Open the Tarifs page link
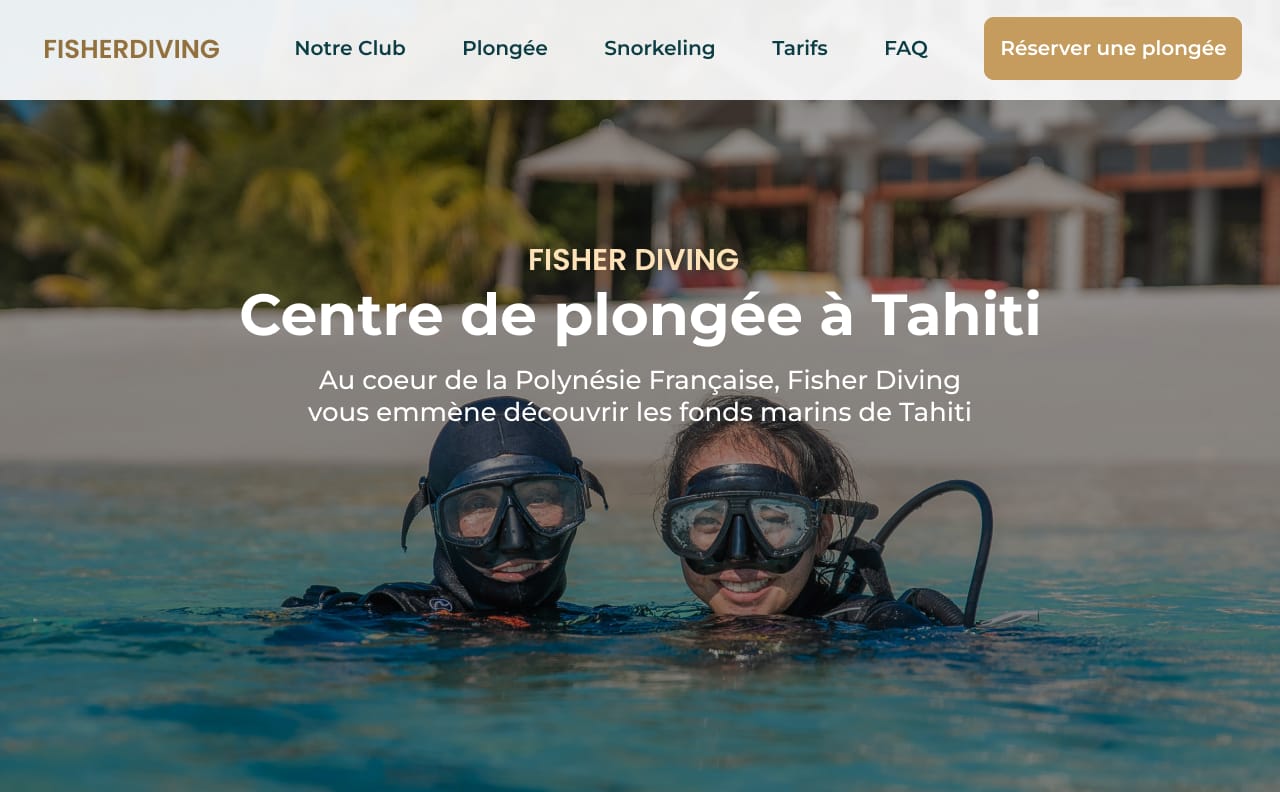 (800, 48)
